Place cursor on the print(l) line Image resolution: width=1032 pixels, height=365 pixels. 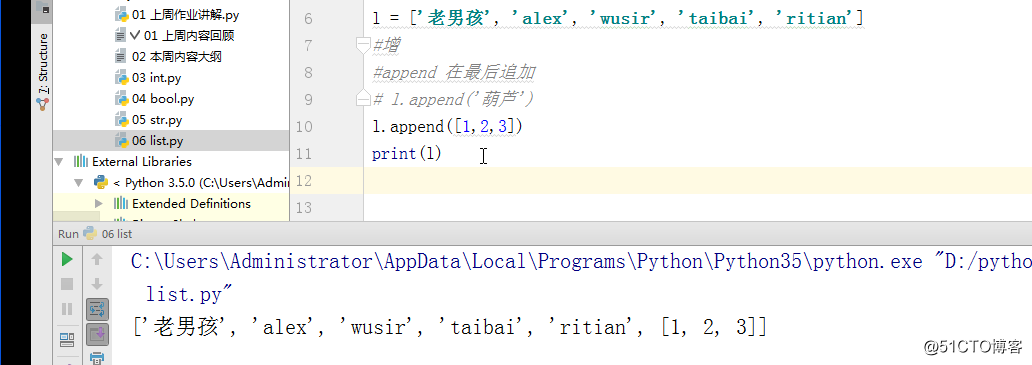coord(407,153)
